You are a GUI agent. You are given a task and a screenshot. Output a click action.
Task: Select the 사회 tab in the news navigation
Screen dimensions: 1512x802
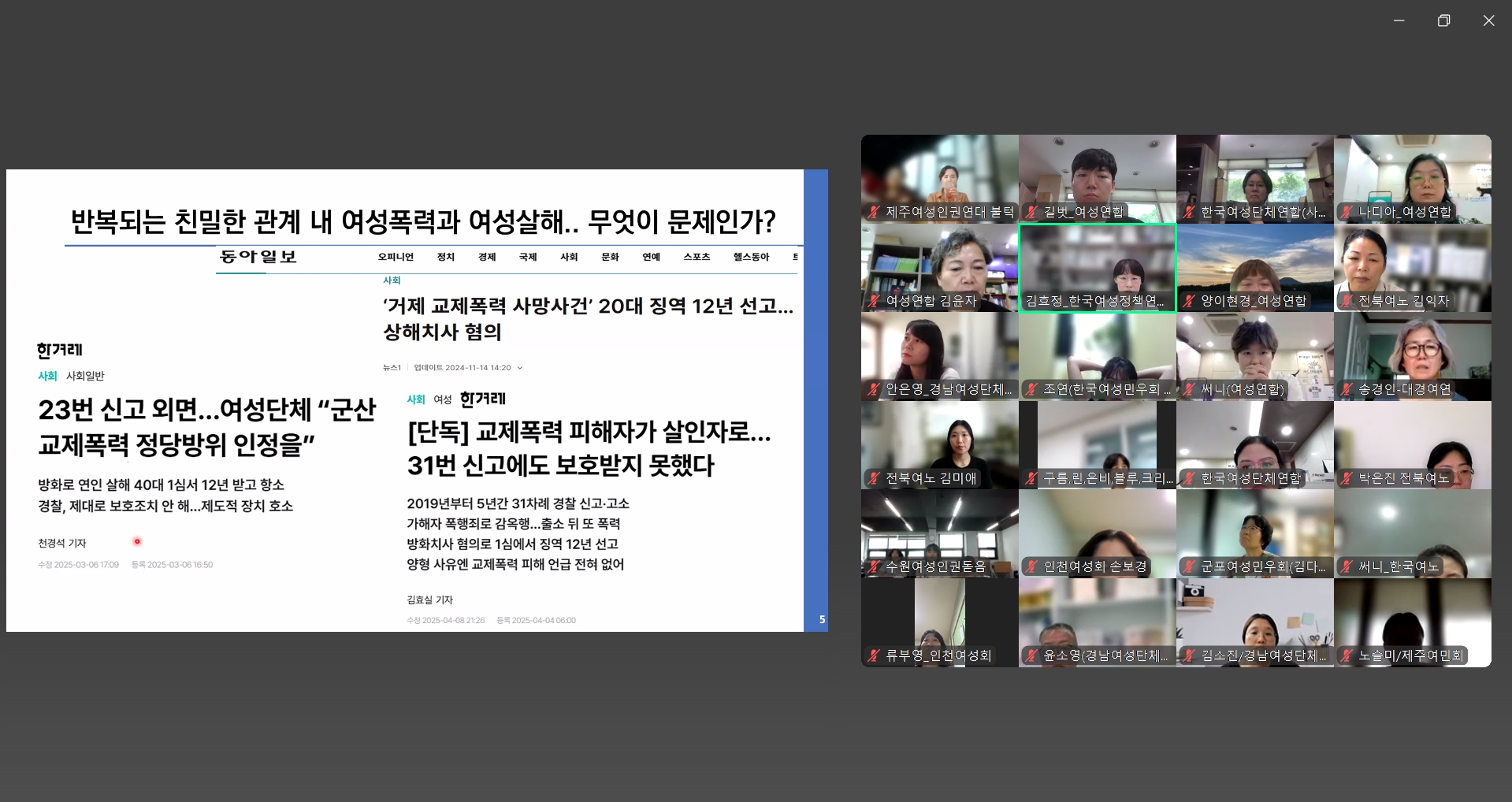pyautogui.click(x=569, y=257)
